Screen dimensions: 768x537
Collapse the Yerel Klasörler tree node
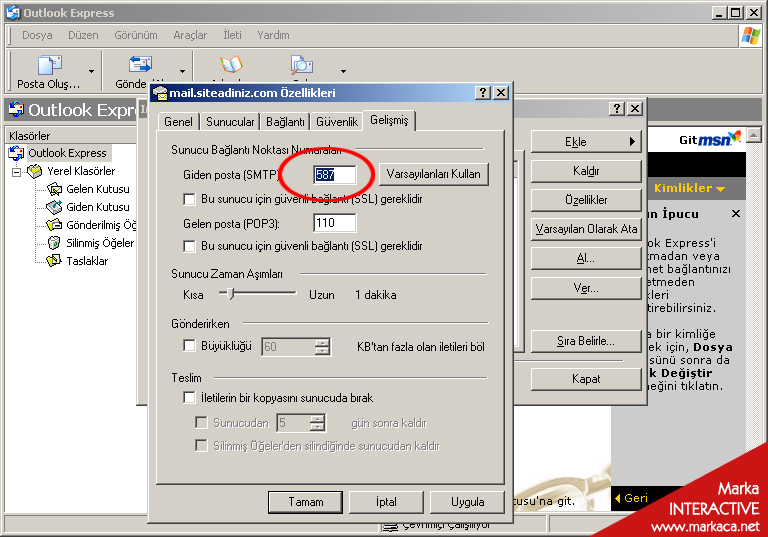coord(17,172)
